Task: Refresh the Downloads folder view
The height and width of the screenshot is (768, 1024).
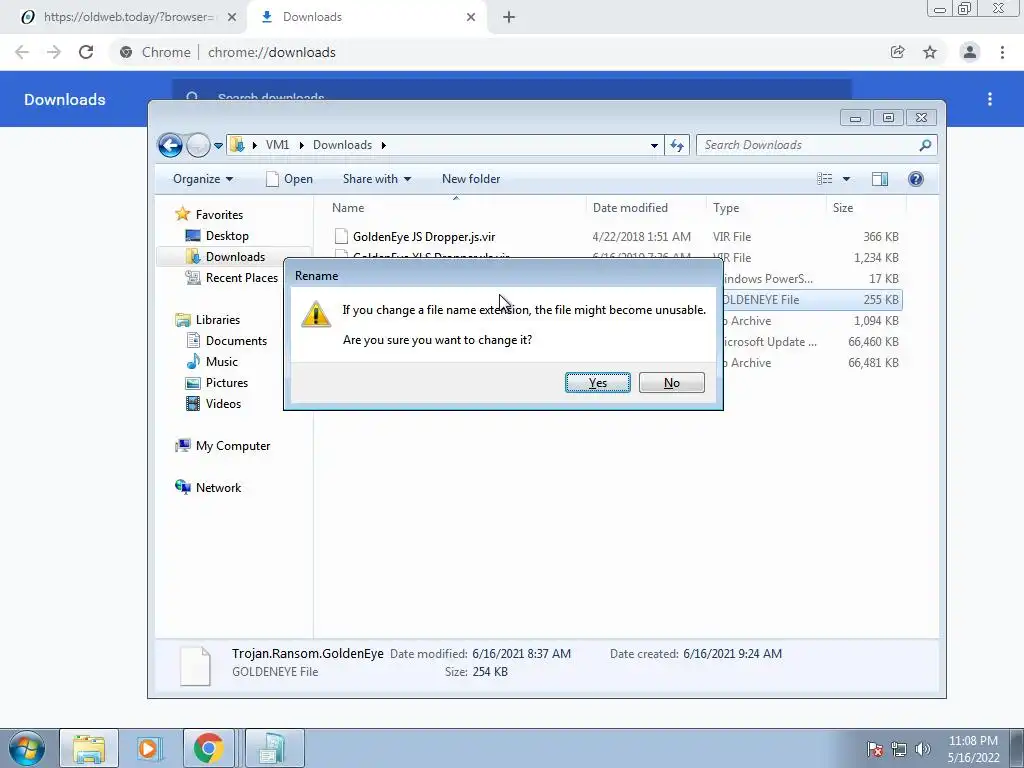Action: click(x=677, y=145)
